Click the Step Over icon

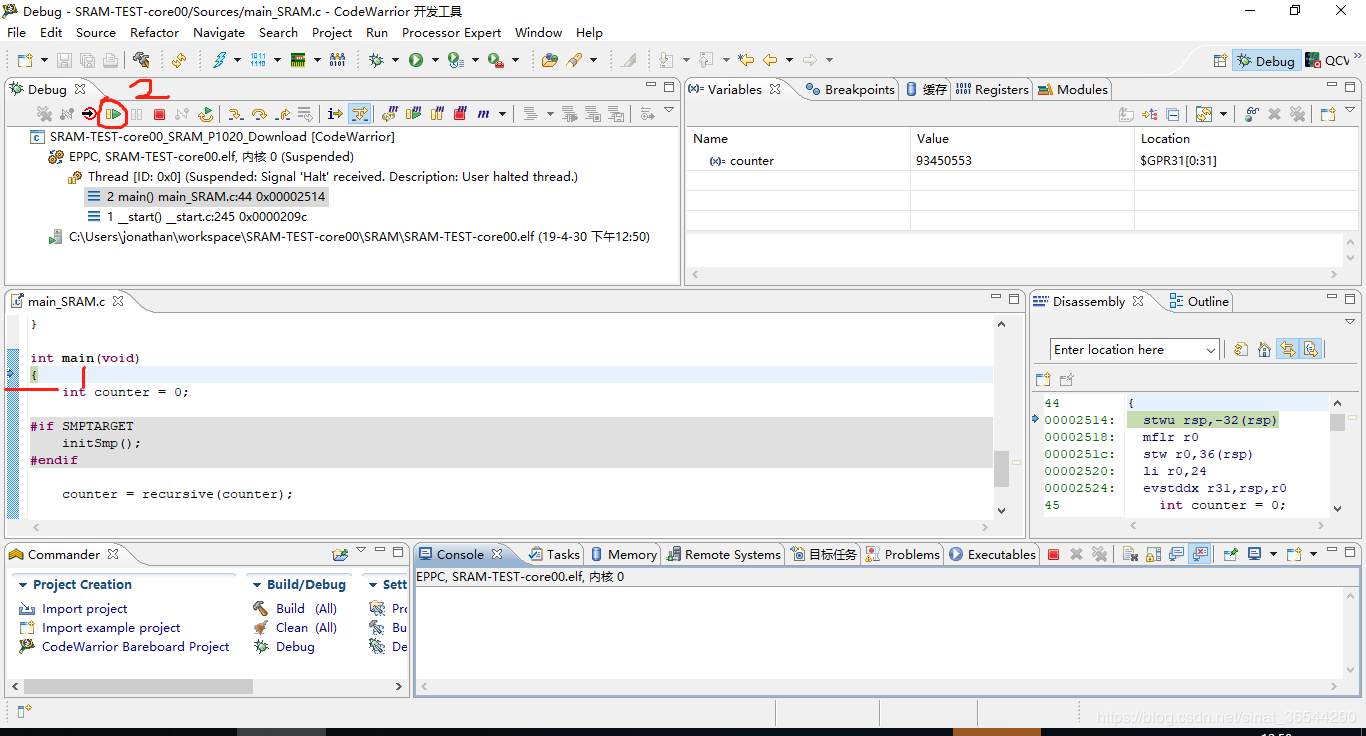259,115
